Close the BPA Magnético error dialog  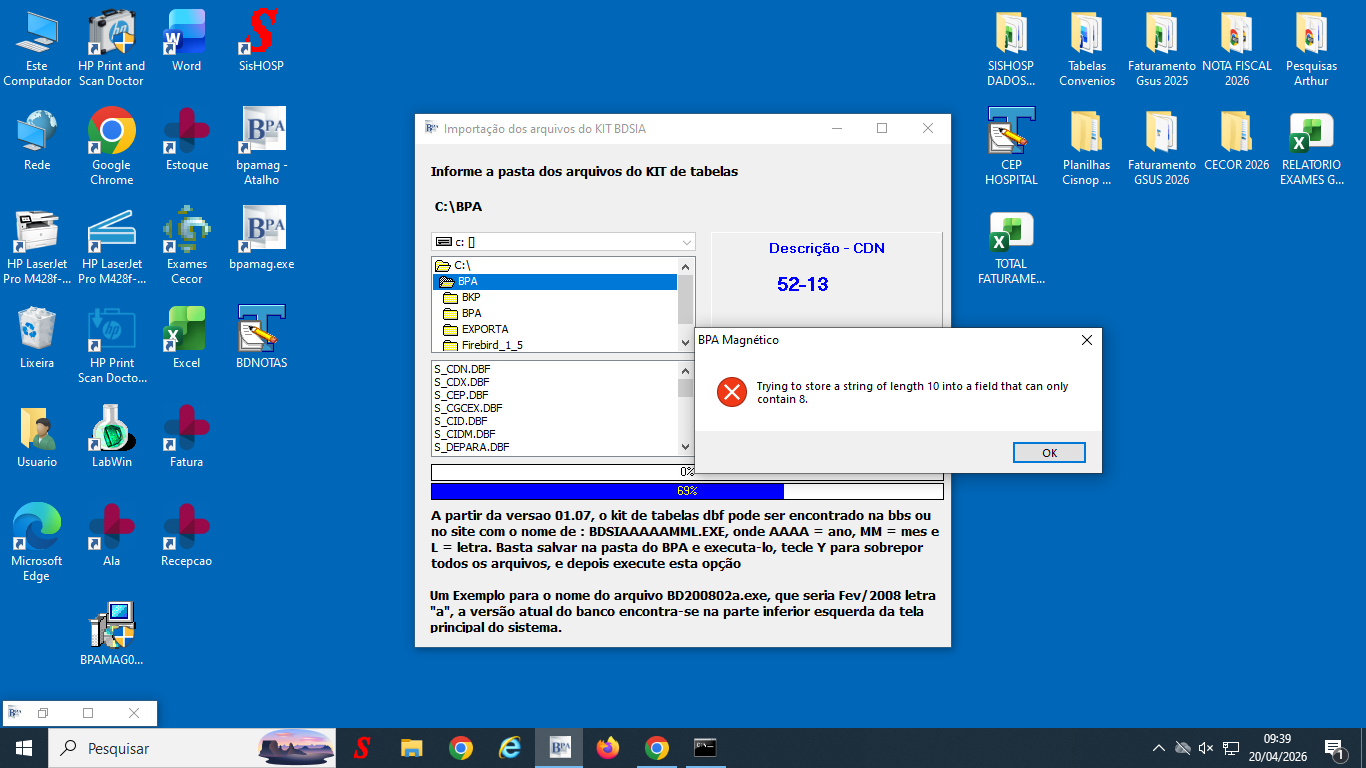coord(1087,340)
